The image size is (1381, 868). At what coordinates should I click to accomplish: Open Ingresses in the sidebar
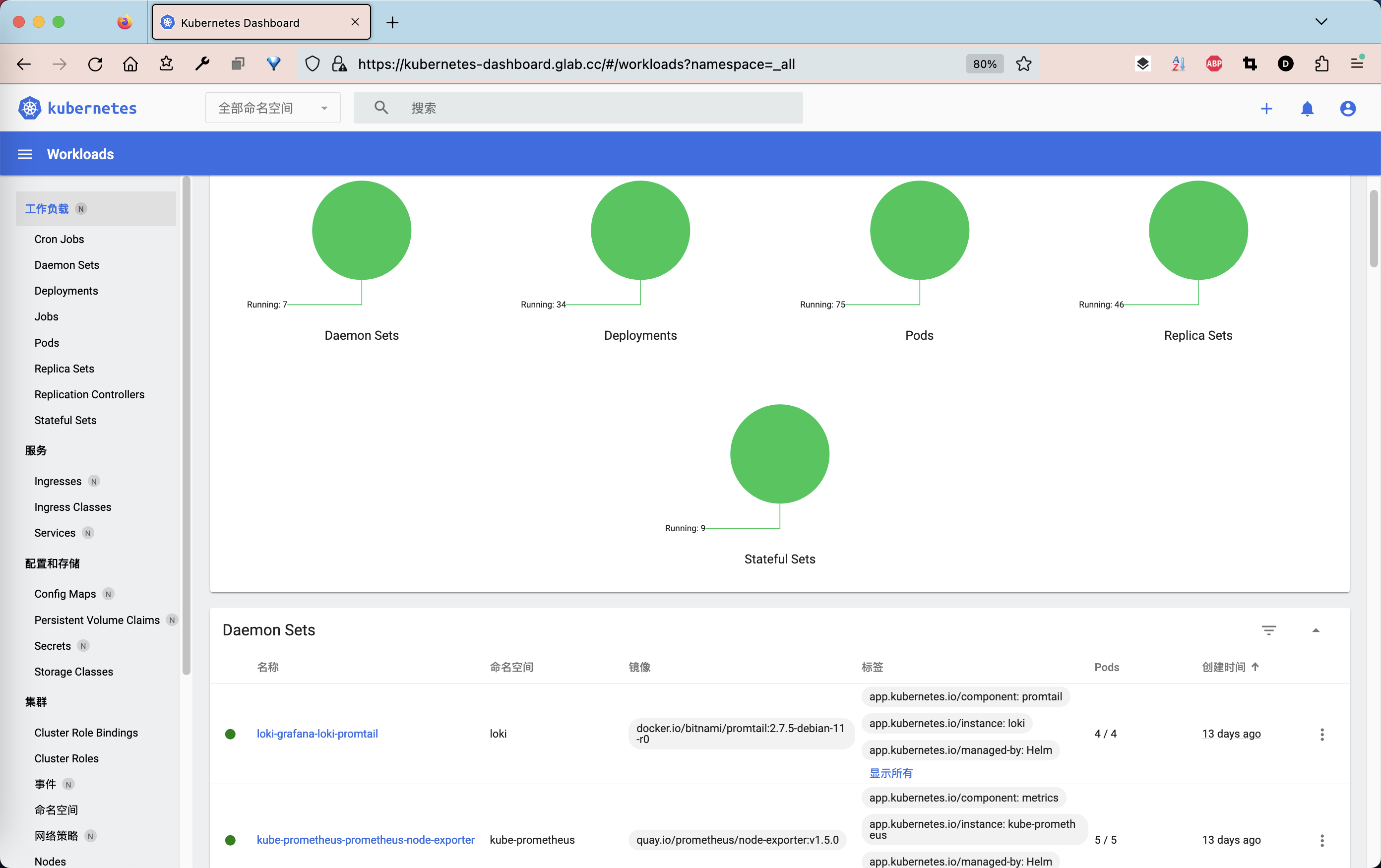tap(58, 481)
